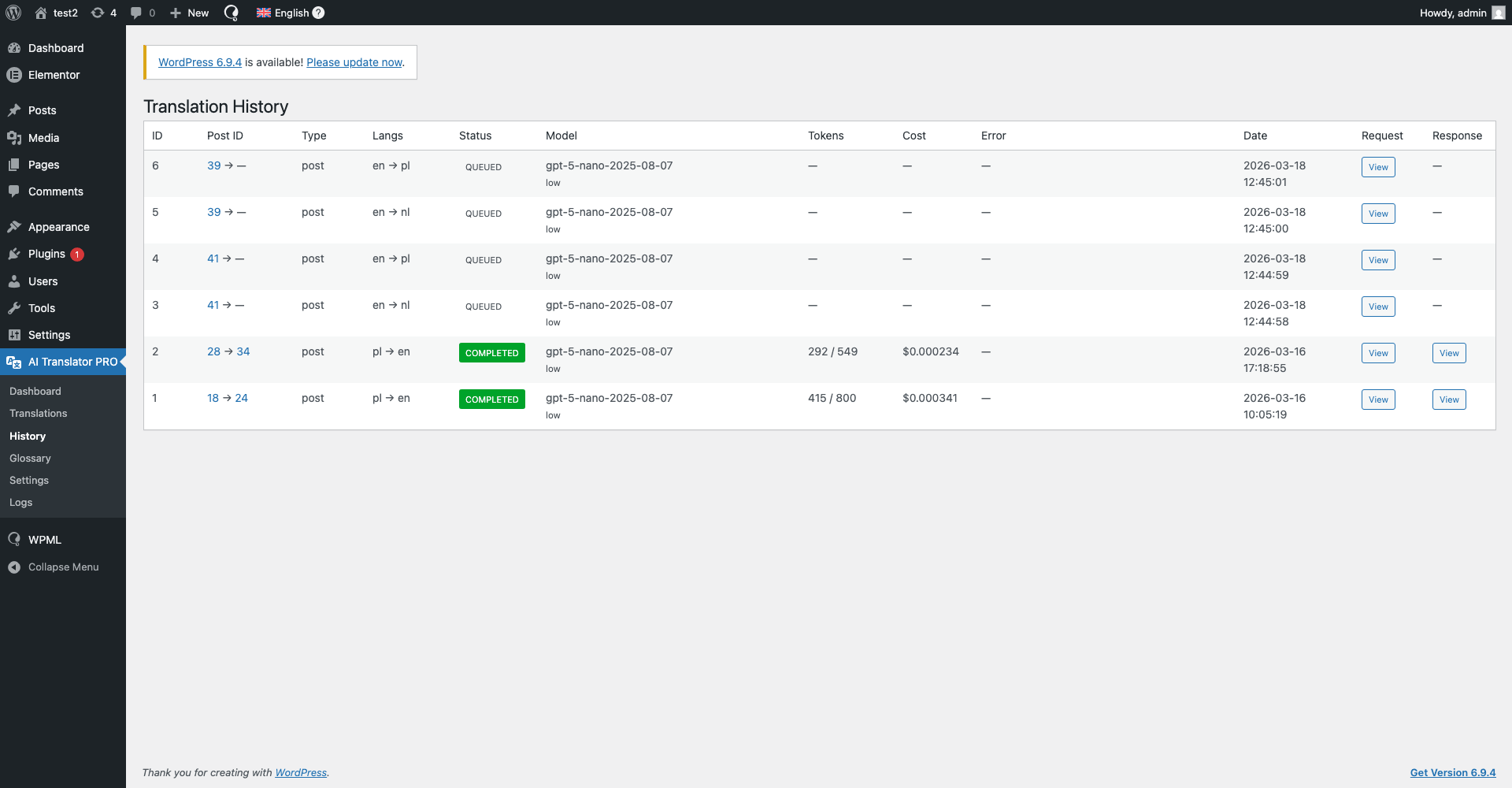Open the New content dropdown
The image size is (1512, 788).
pos(190,13)
